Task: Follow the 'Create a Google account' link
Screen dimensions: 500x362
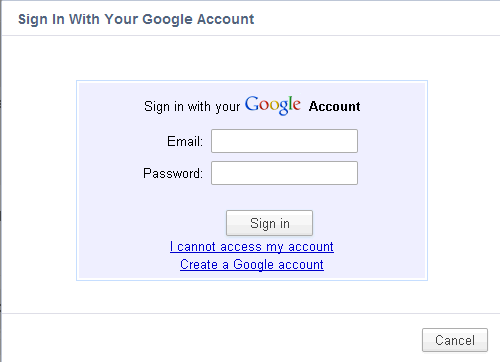Action: click(252, 265)
